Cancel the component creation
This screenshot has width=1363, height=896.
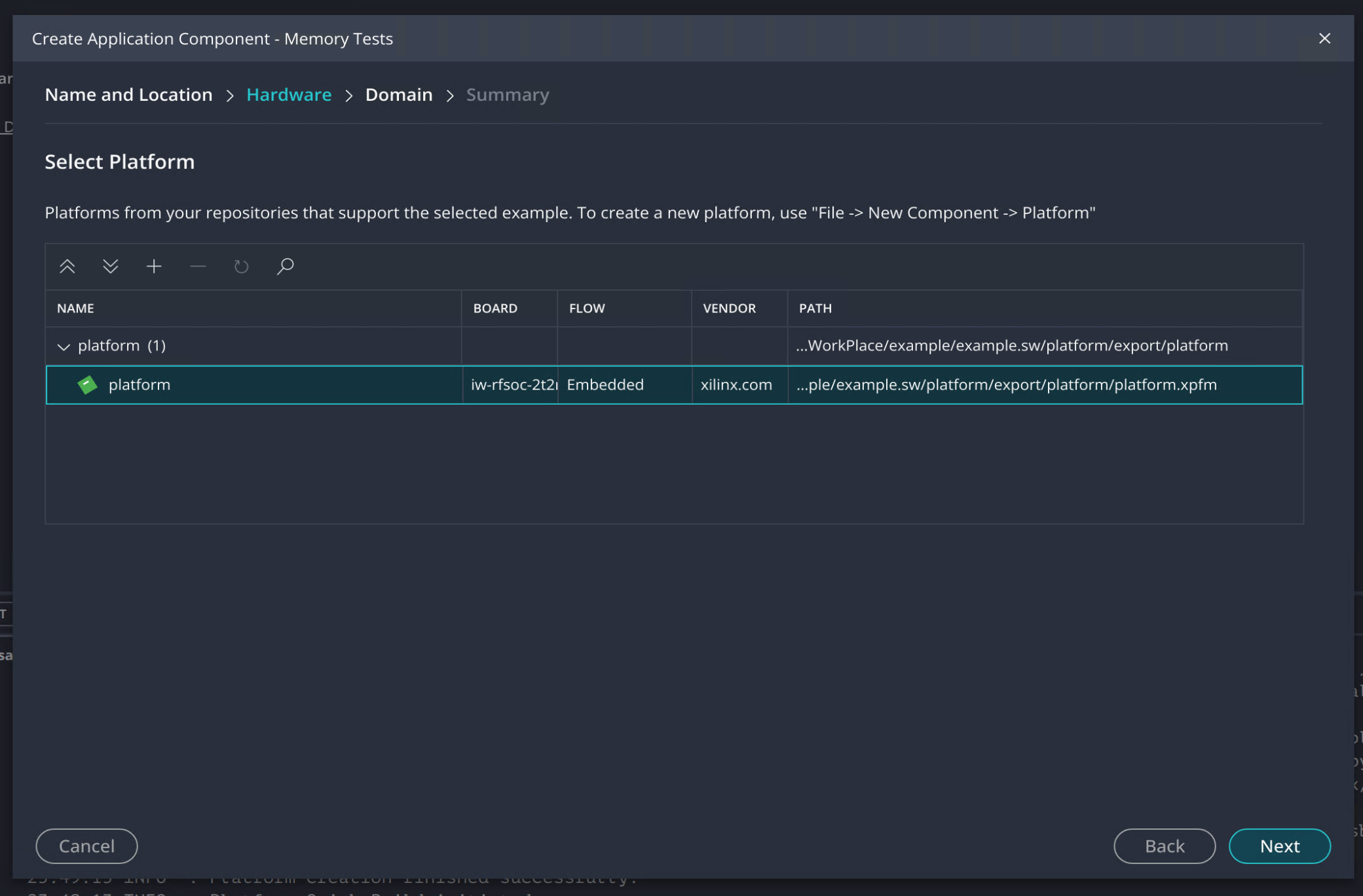coord(86,846)
